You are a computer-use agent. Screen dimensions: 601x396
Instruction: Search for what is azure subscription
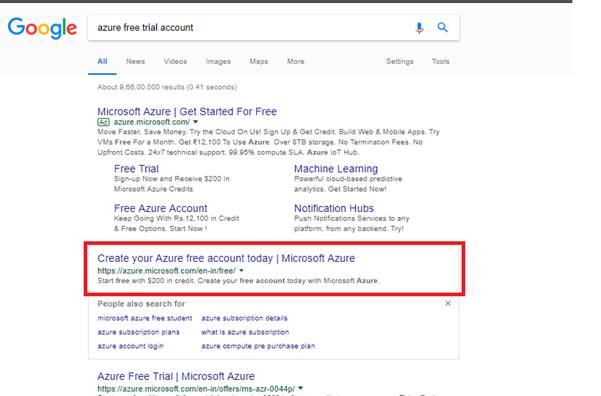245,332
